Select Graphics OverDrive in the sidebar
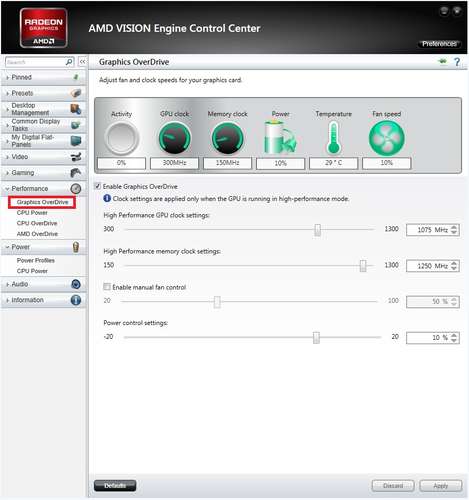The image size is (469, 500). pyautogui.click(x=42, y=202)
